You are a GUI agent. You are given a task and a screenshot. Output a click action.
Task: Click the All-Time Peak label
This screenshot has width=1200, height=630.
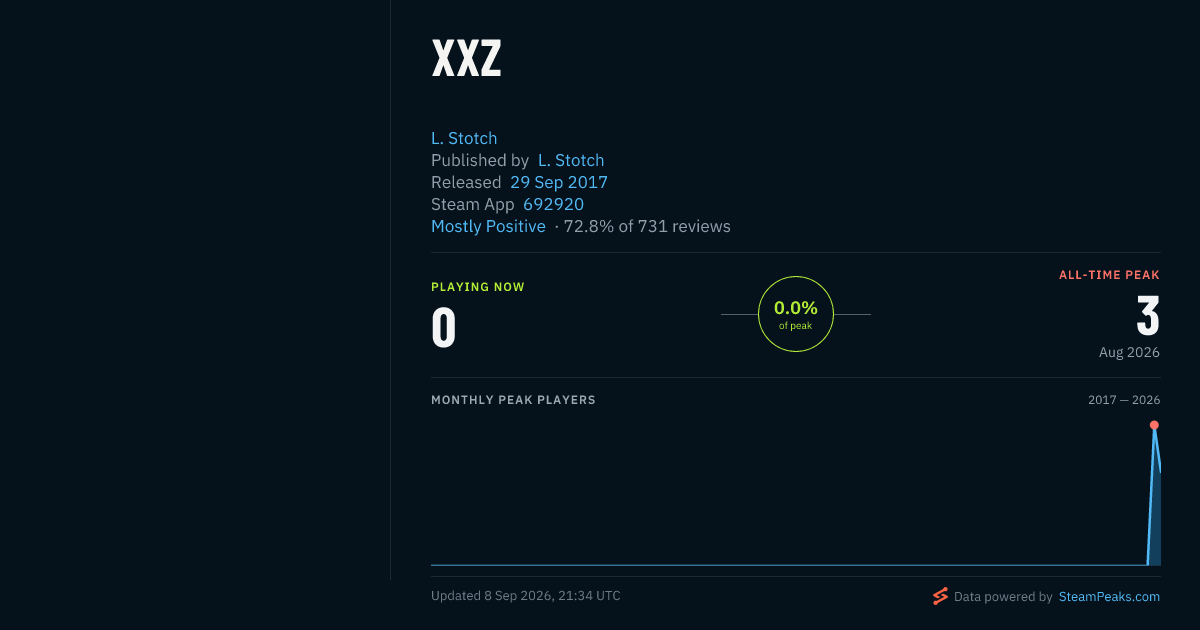(1109, 275)
